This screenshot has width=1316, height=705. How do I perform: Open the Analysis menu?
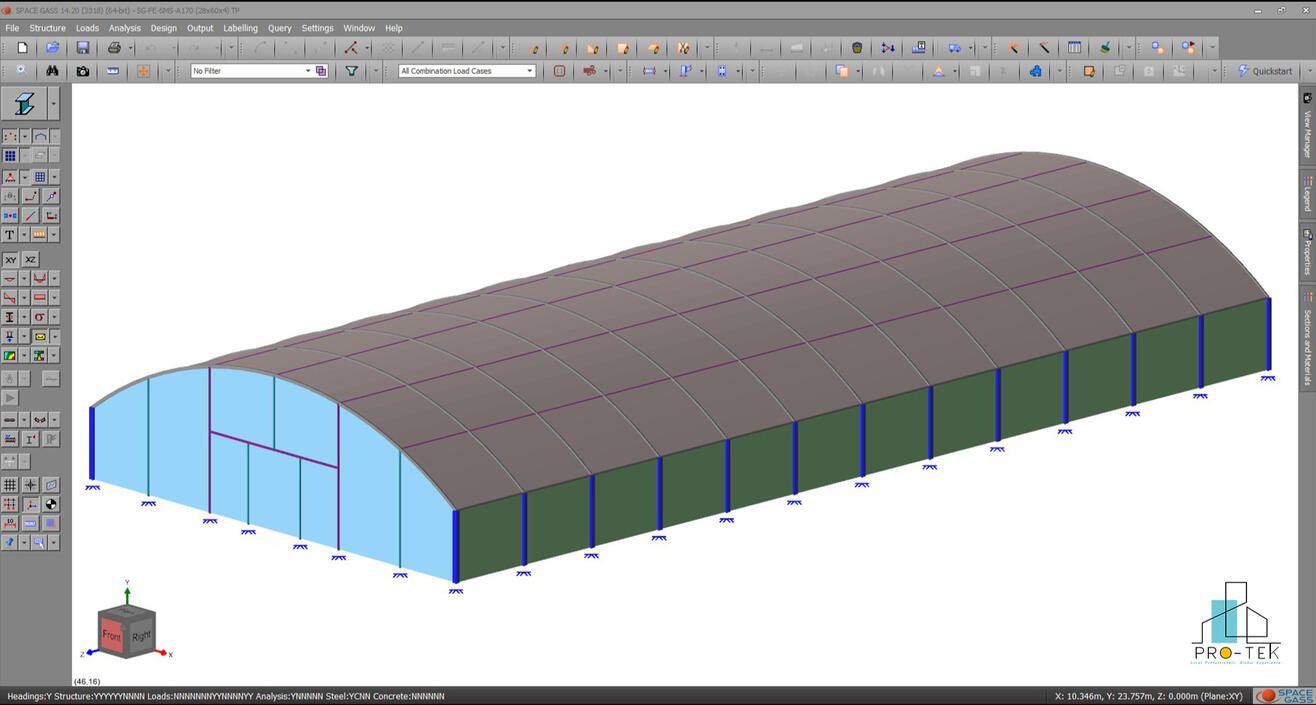124,28
